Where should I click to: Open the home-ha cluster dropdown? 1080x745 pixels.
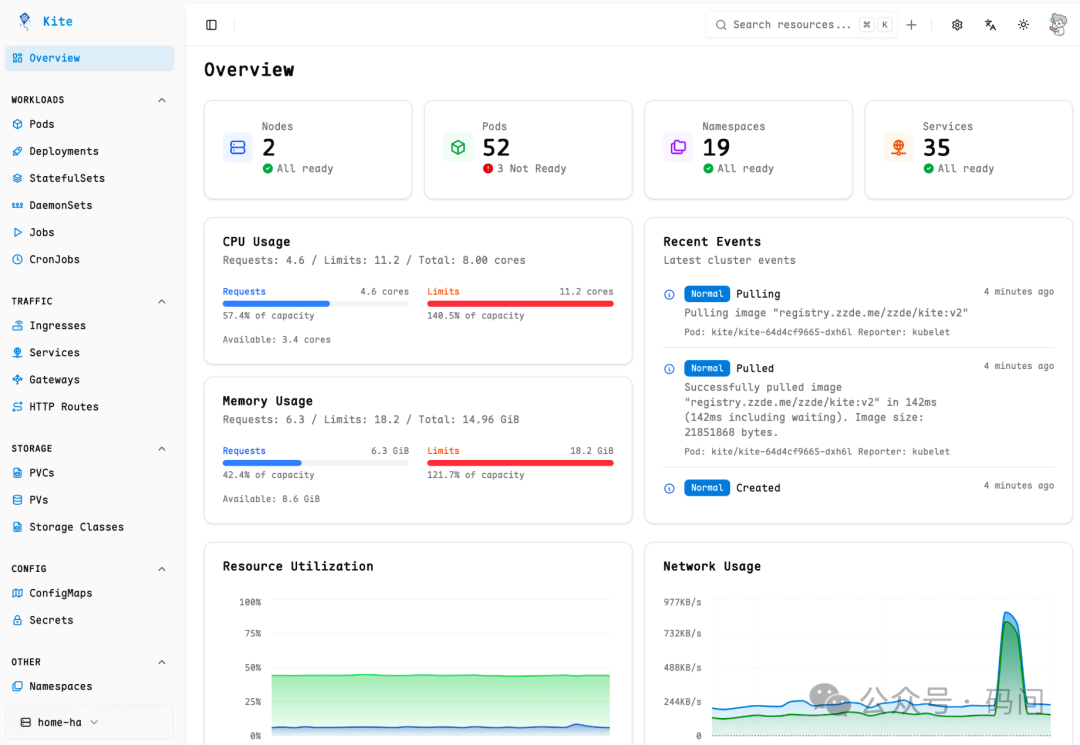pos(90,722)
